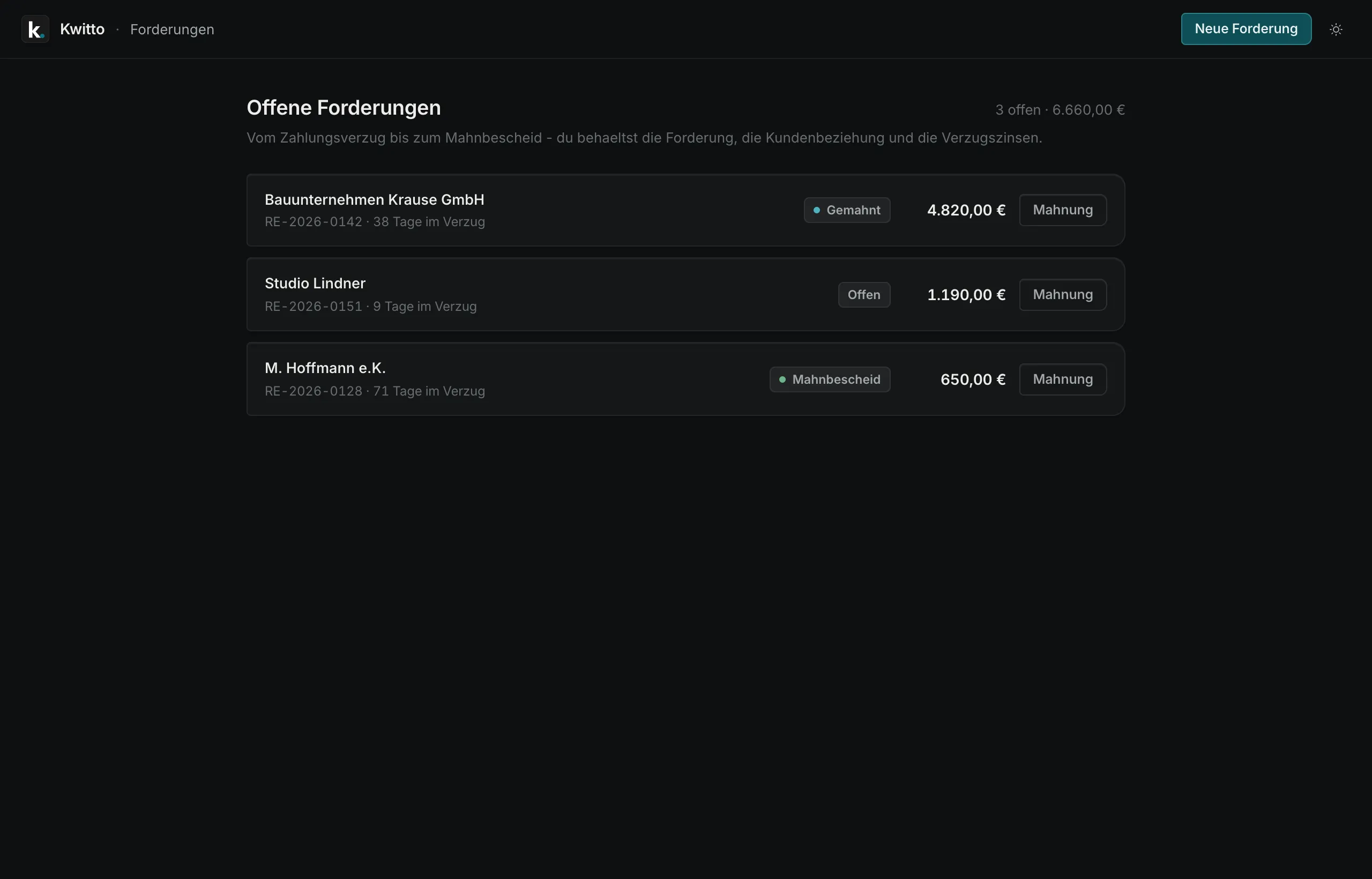
Task: Click the Offen status badge
Action: click(864, 295)
